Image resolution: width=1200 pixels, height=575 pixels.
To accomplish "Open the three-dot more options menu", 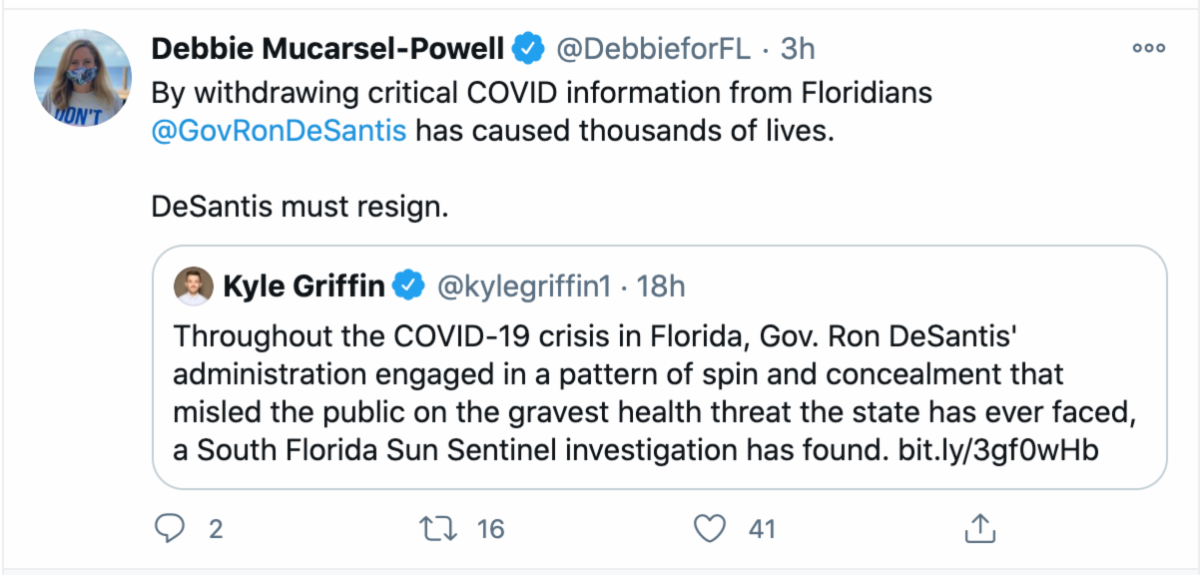I will coord(1148,48).
